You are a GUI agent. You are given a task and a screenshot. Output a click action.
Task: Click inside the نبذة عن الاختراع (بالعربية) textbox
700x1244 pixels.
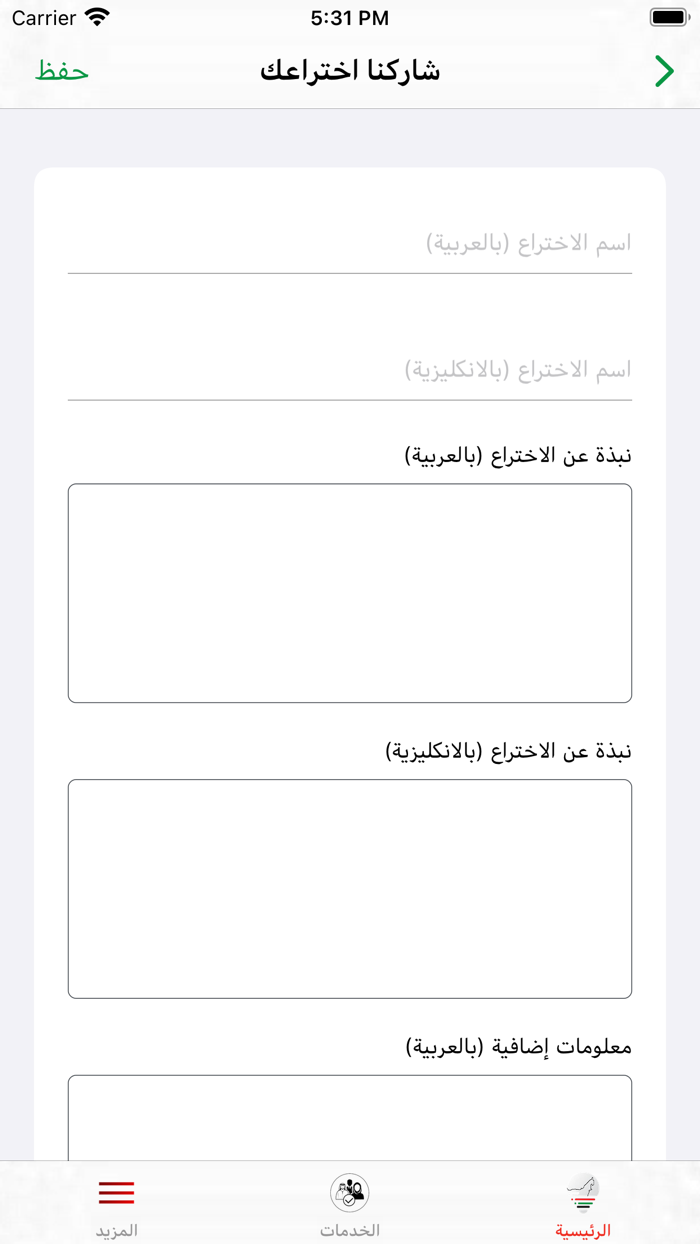point(350,590)
